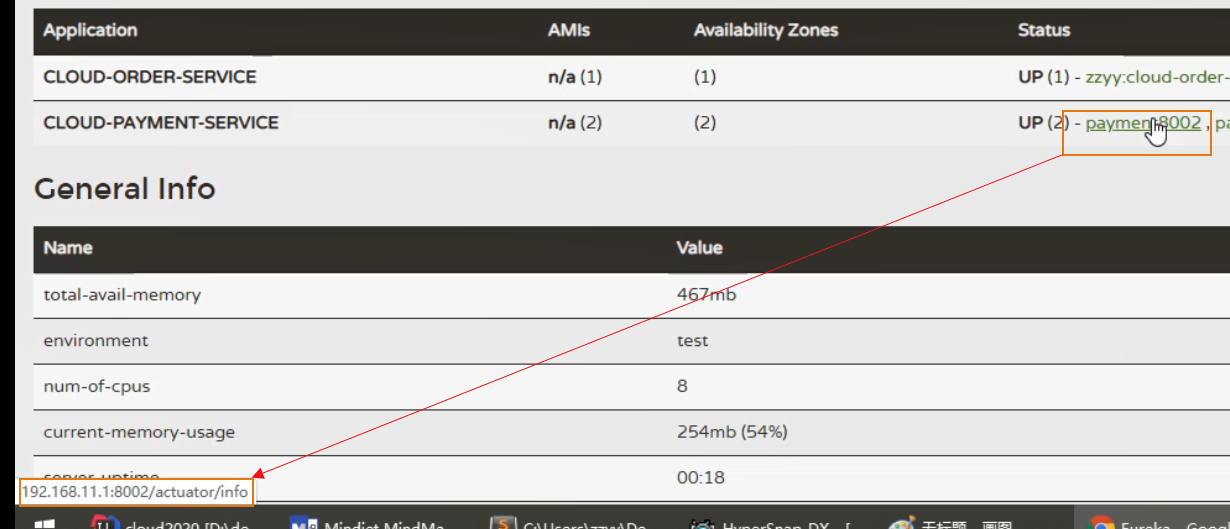
Task: Click the second payment instance link
Action: [x=1222, y=123]
